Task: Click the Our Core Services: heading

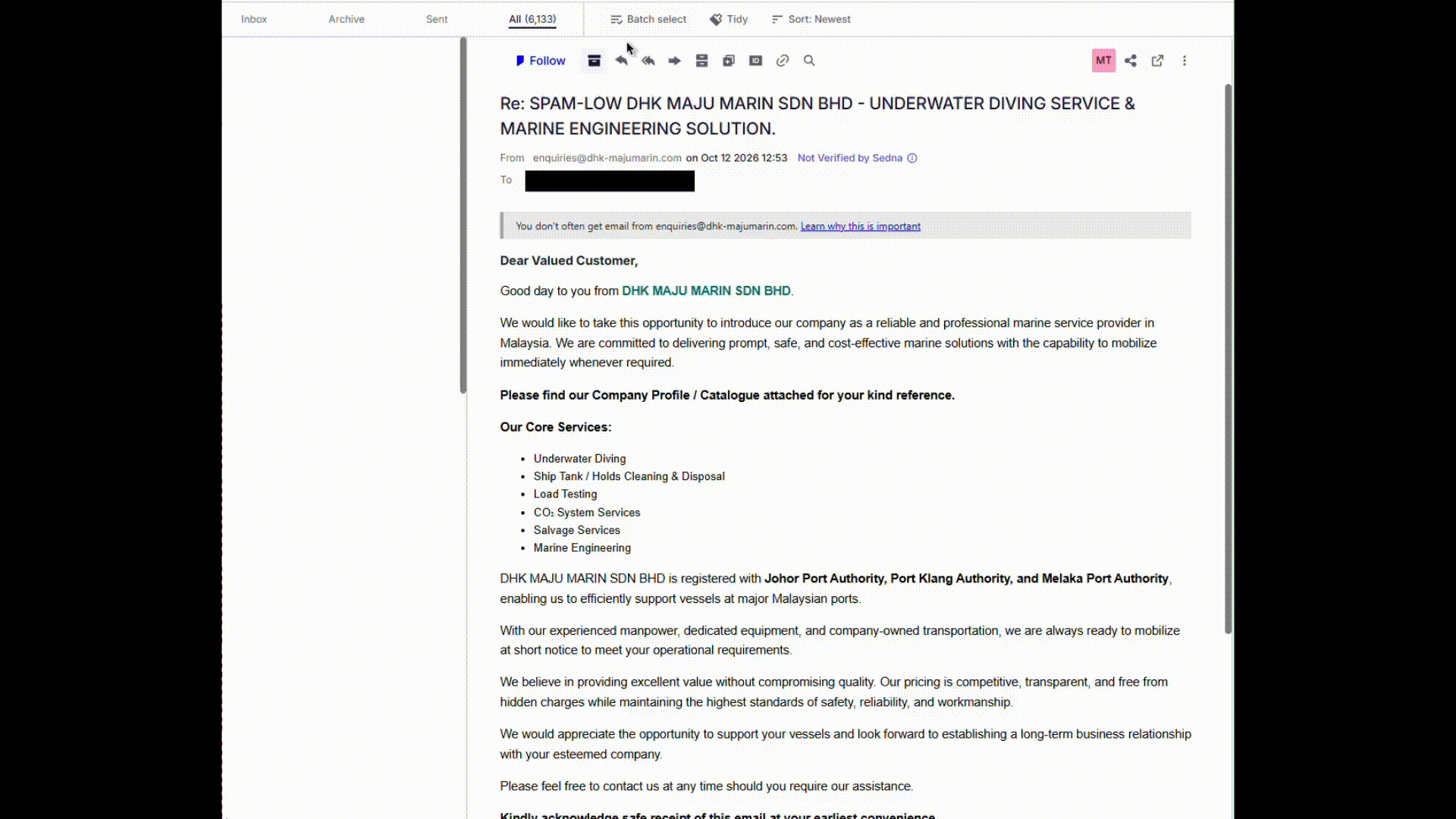Action: 555,427
